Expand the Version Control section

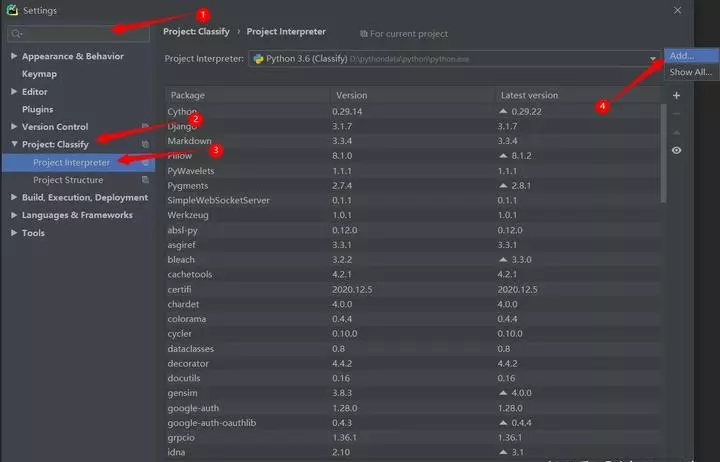pos(14,126)
